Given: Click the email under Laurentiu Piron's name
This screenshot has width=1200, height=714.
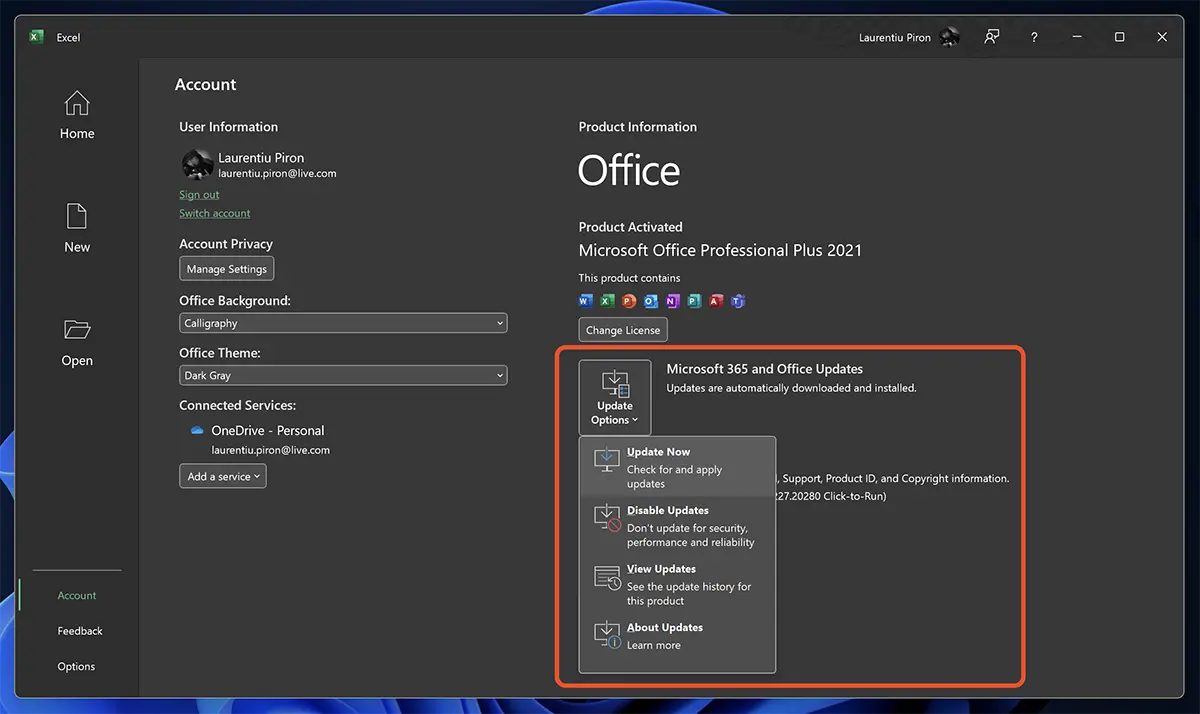Looking at the screenshot, I should tap(277, 173).
